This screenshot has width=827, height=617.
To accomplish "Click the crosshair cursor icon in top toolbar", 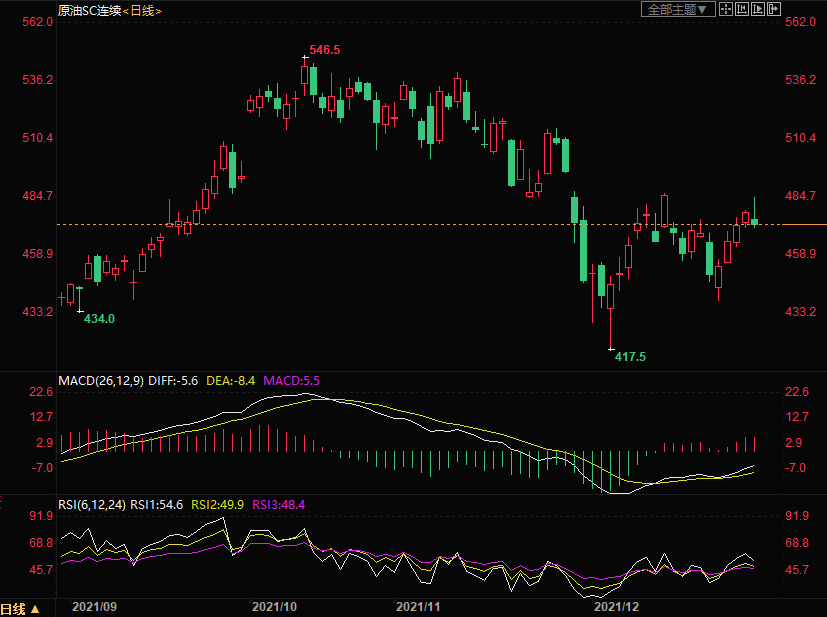I will (x=726, y=9).
